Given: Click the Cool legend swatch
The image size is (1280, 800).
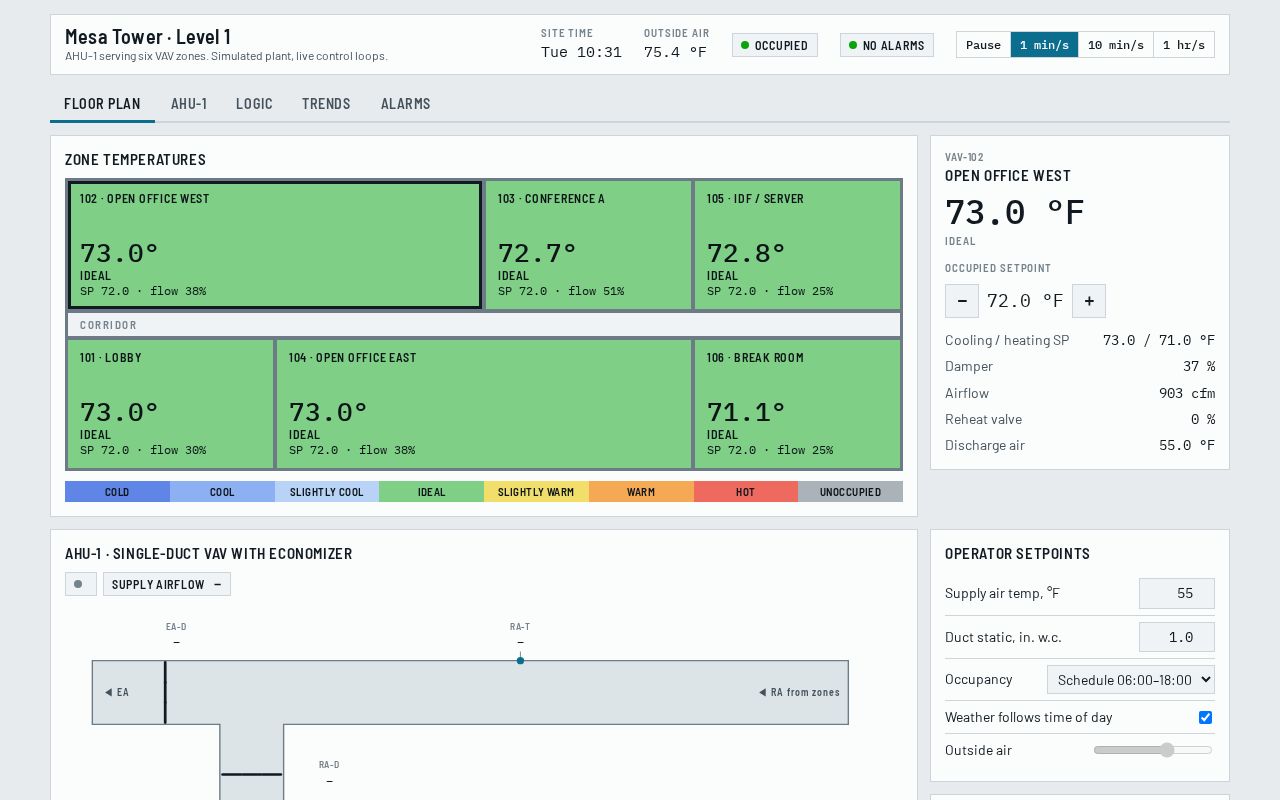Looking at the screenshot, I should [222, 492].
